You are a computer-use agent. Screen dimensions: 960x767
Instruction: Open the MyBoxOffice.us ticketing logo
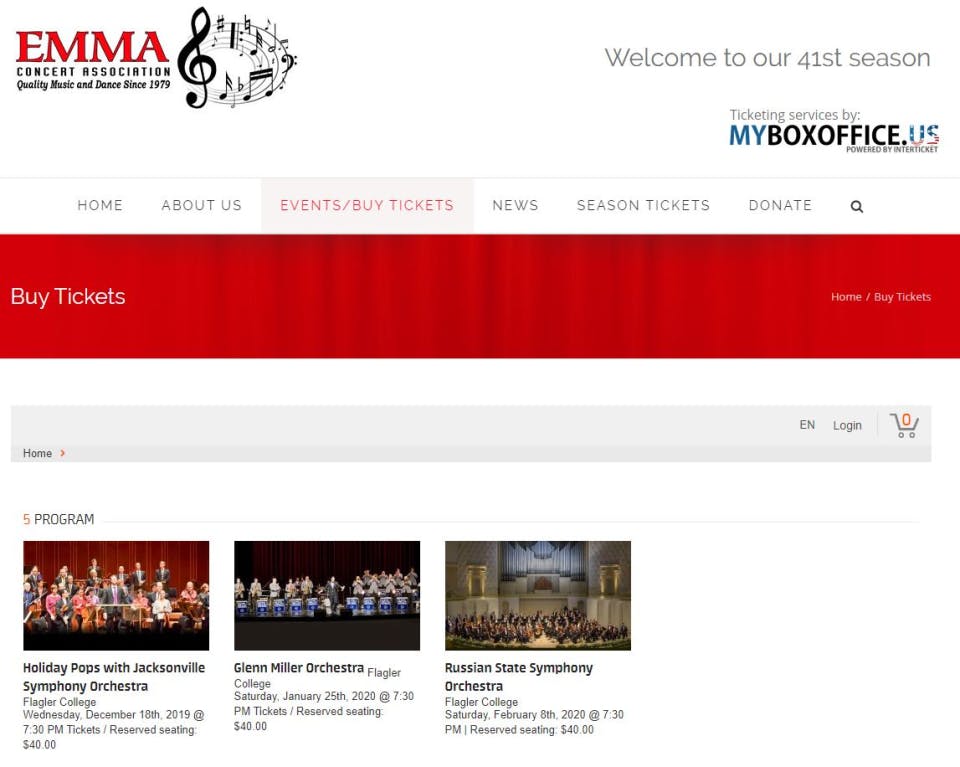coord(834,137)
